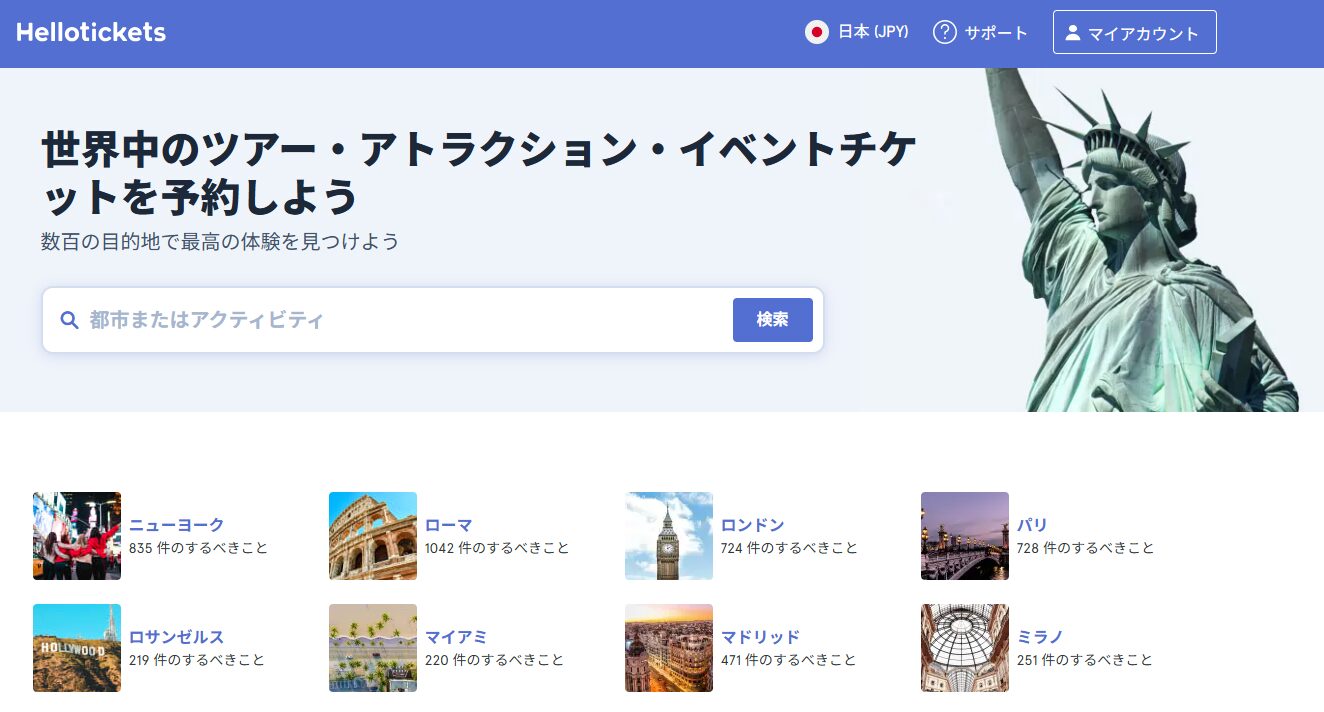Select the Rome Colosseum thumbnail
Screen dimensions: 1324x712
click(x=373, y=536)
